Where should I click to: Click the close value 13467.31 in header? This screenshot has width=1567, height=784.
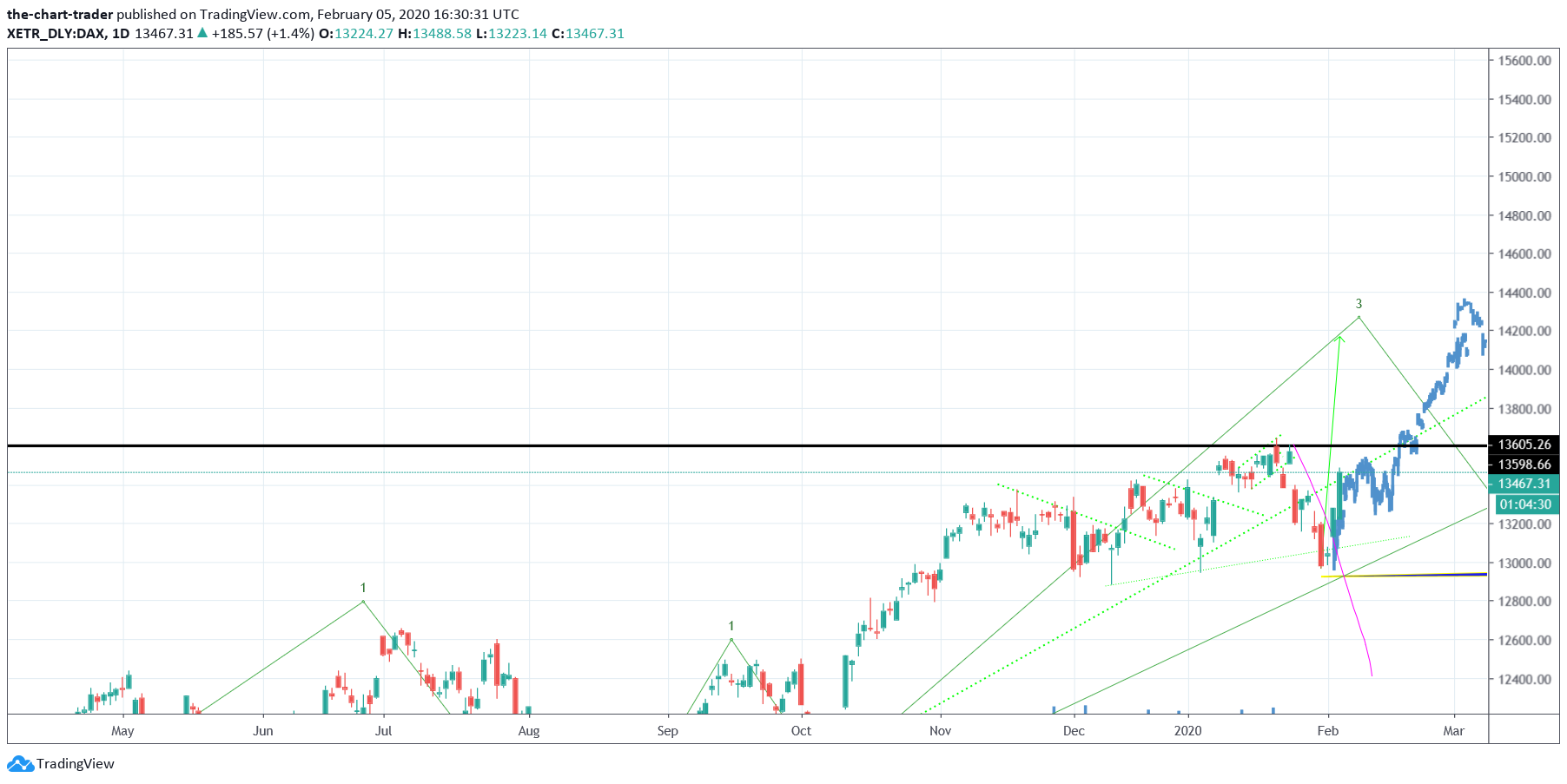[x=595, y=34]
